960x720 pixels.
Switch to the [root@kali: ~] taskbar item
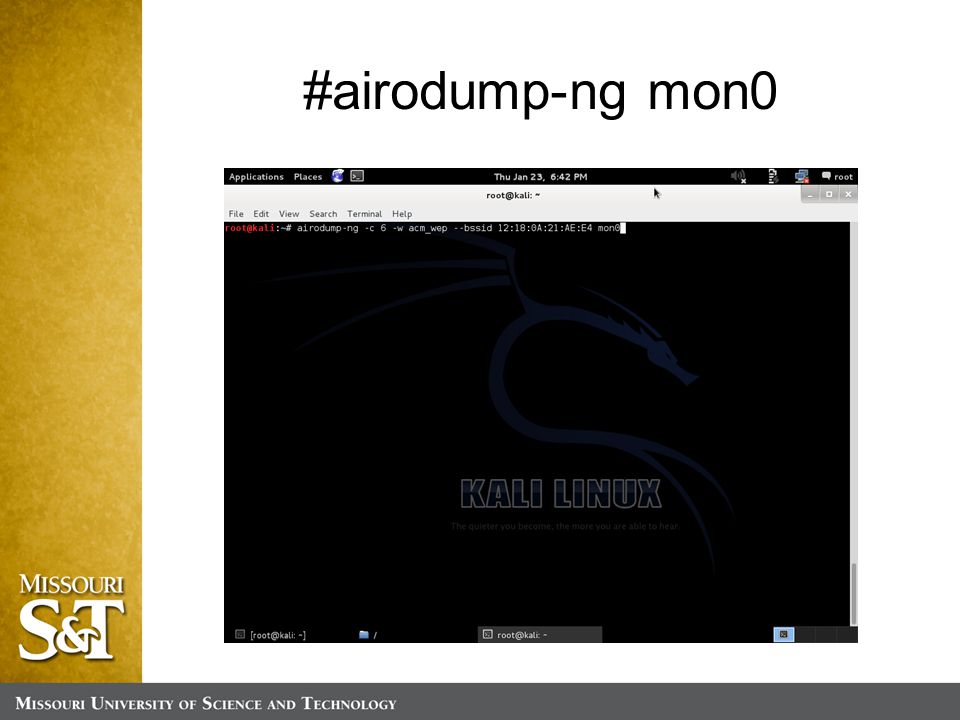271,635
